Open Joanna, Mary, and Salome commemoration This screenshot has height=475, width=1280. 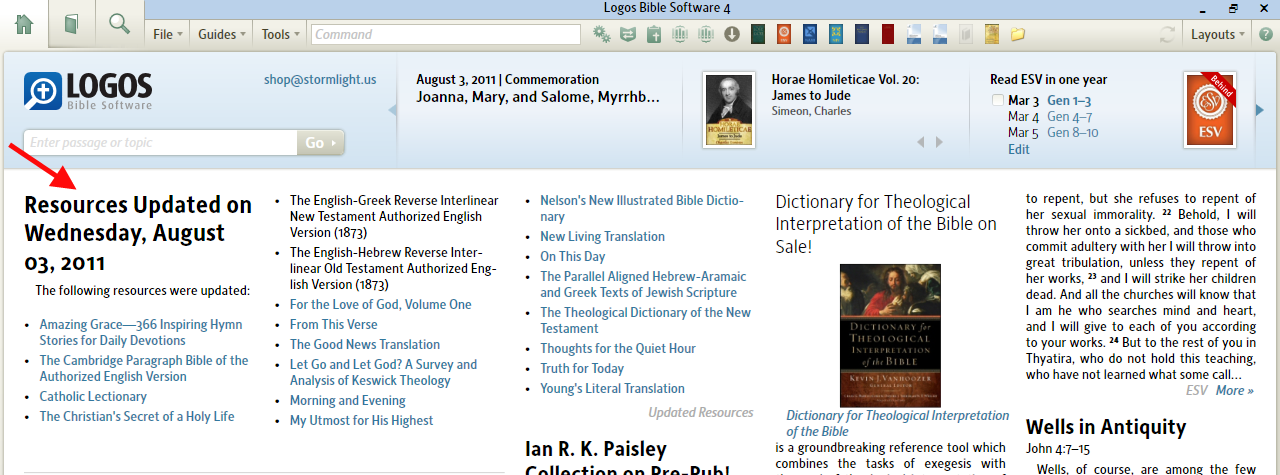538,97
